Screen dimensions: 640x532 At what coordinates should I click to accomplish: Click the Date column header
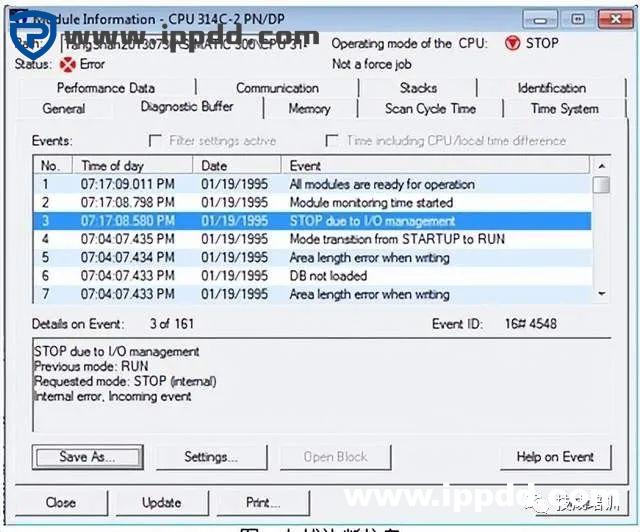point(237,166)
